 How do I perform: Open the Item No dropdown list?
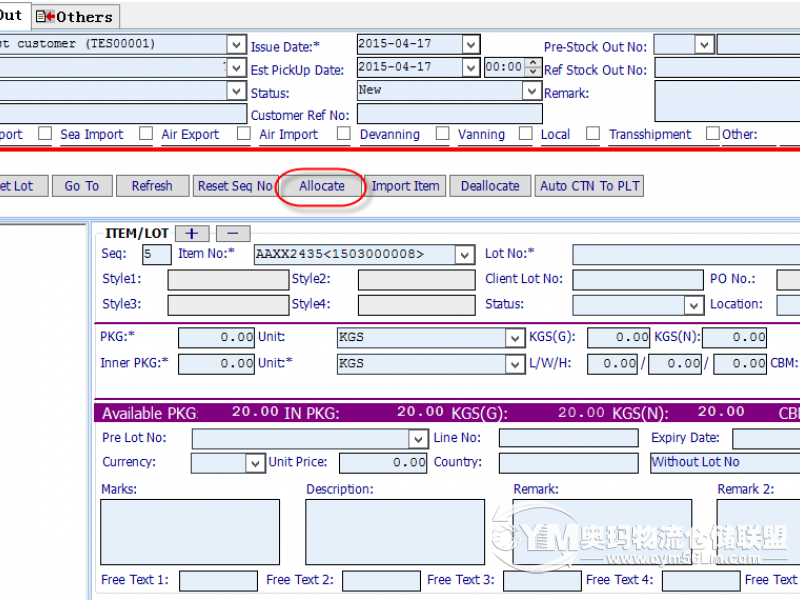[464, 254]
